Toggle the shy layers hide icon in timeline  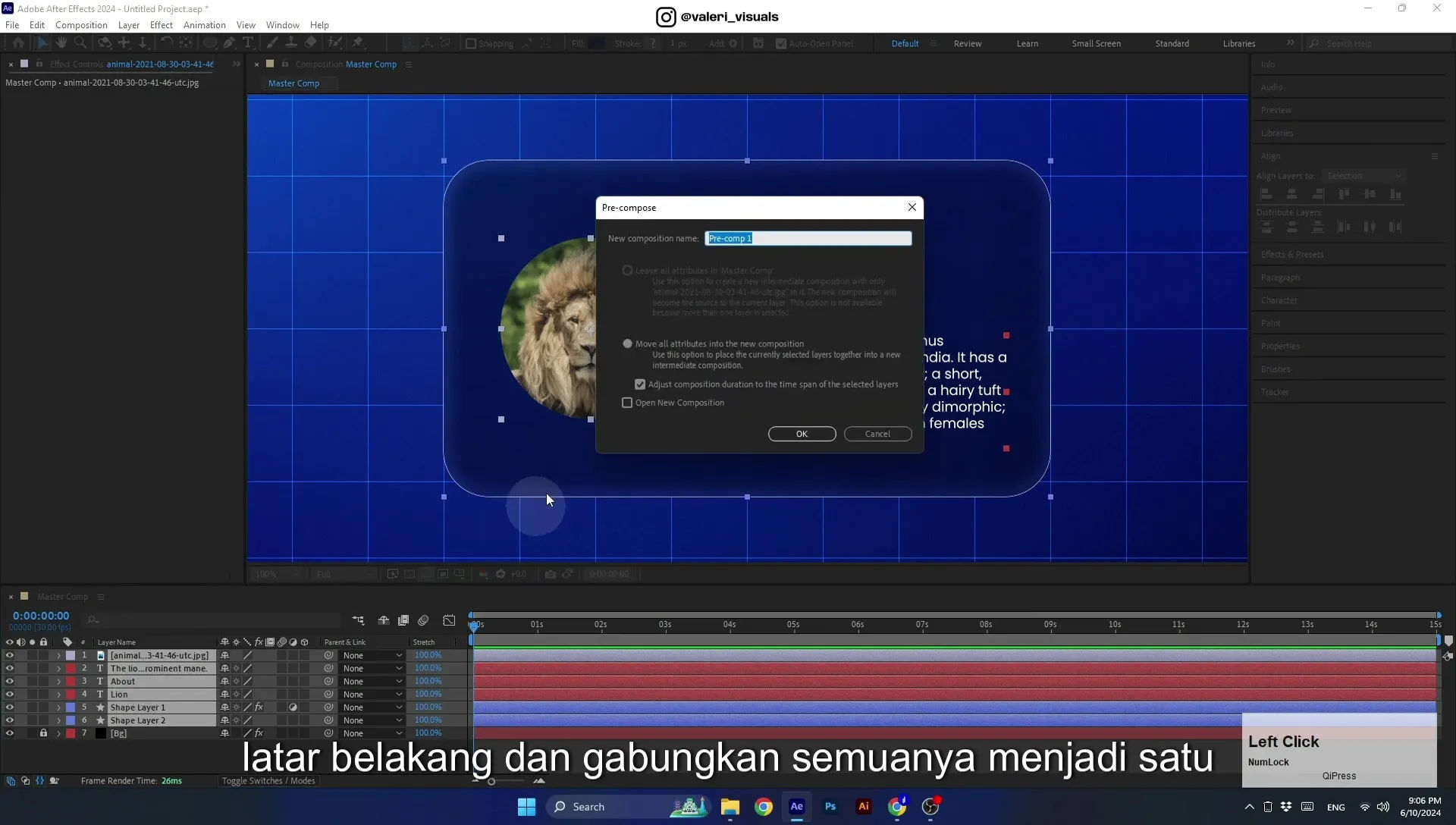tap(384, 620)
